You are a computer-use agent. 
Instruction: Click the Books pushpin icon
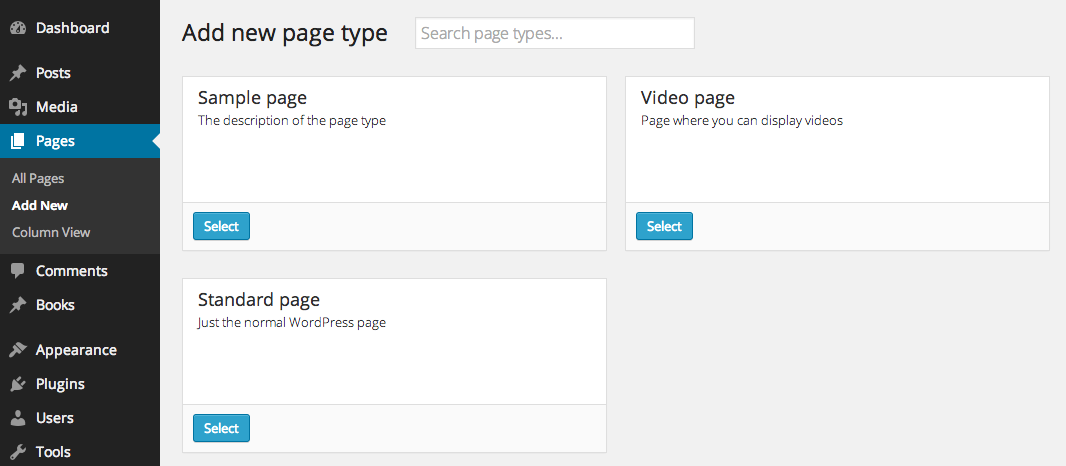18,305
